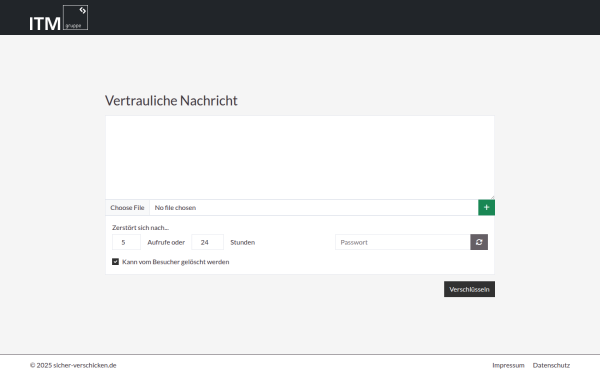
Task: Click the 'Aufrufe oder' label
Action: tap(166, 242)
